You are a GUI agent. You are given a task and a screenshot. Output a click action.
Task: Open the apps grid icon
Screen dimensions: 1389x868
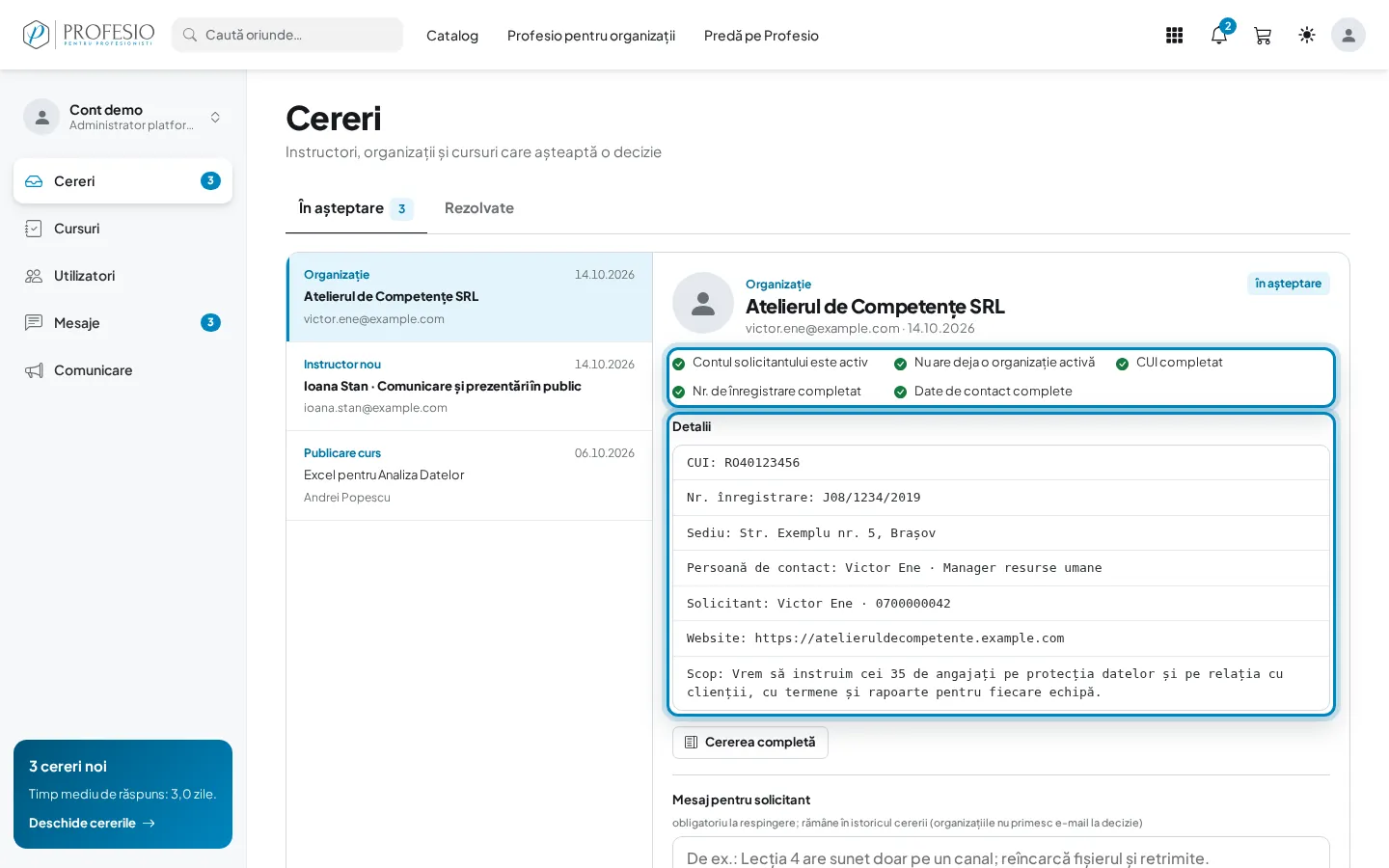[1174, 35]
